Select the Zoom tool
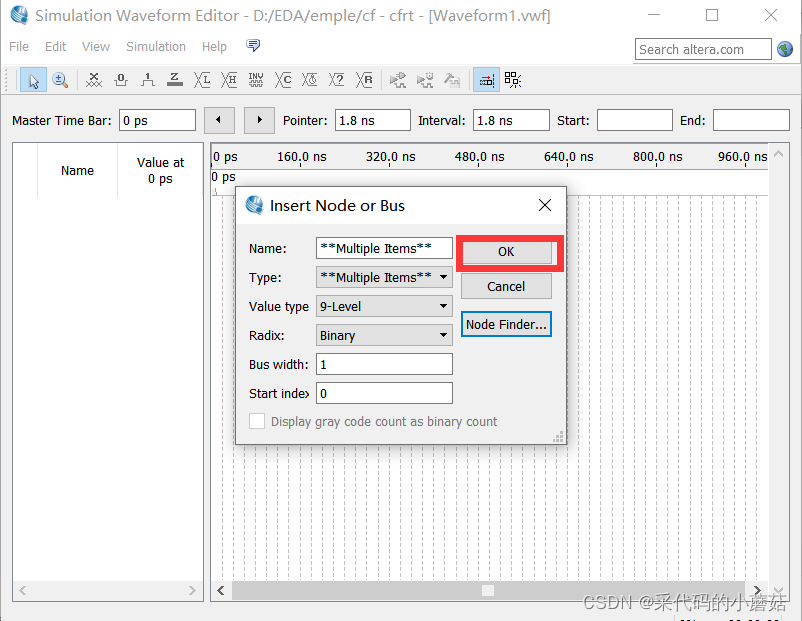The width and height of the screenshot is (802, 621). point(60,80)
